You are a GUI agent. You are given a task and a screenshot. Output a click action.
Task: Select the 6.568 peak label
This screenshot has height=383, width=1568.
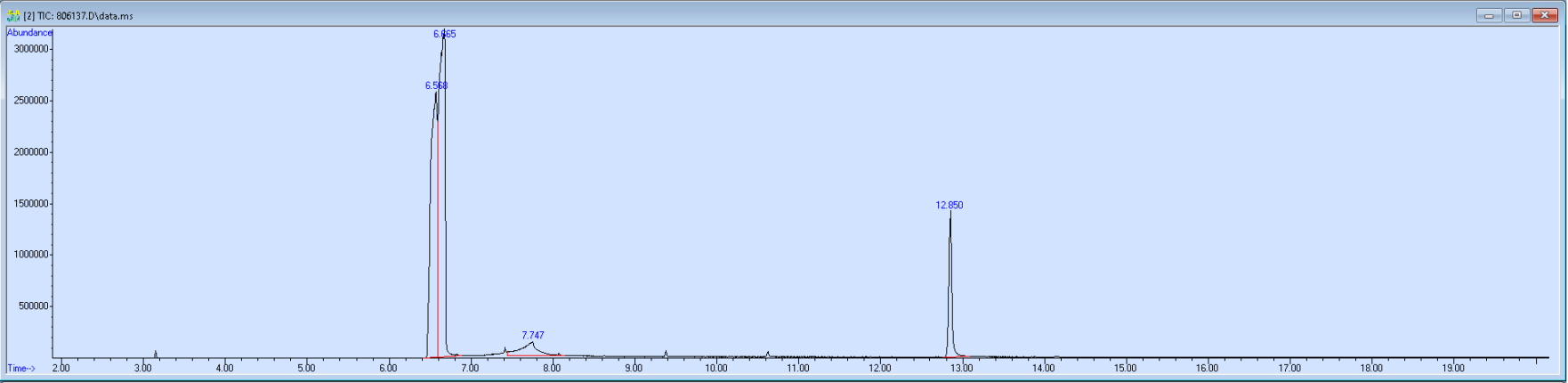[x=436, y=86]
